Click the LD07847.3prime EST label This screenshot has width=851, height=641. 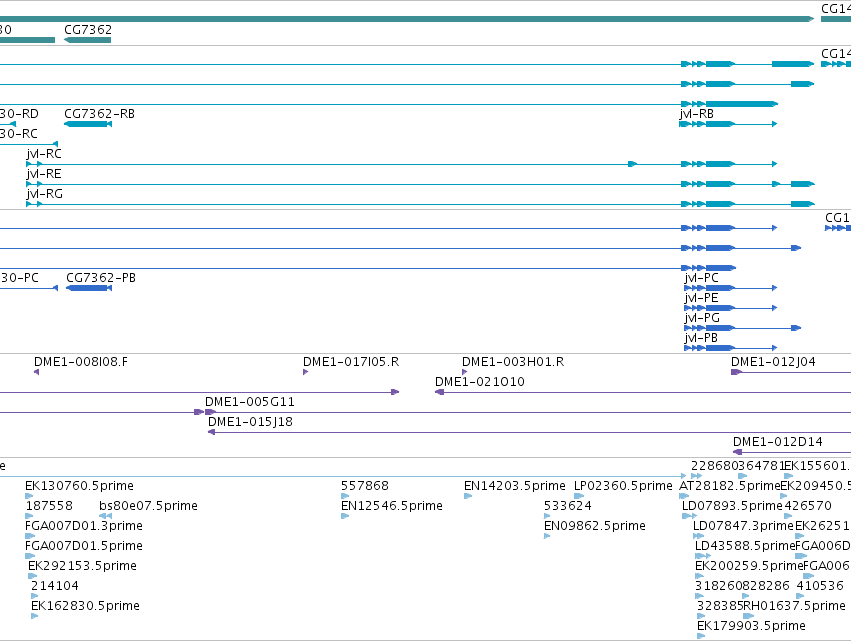pyautogui.click(x=743, y=526)
